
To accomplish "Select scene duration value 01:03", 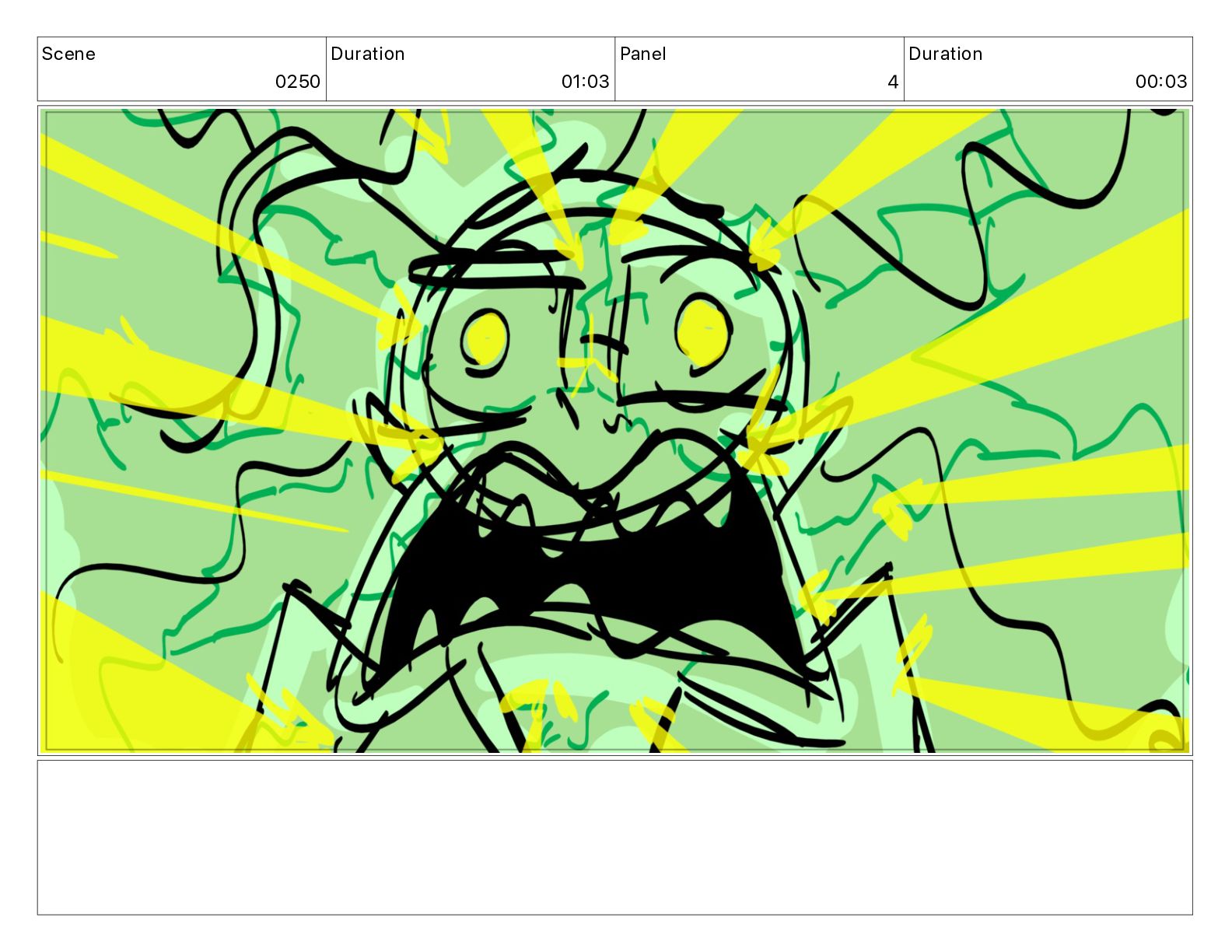I will [x=586, y=82].
